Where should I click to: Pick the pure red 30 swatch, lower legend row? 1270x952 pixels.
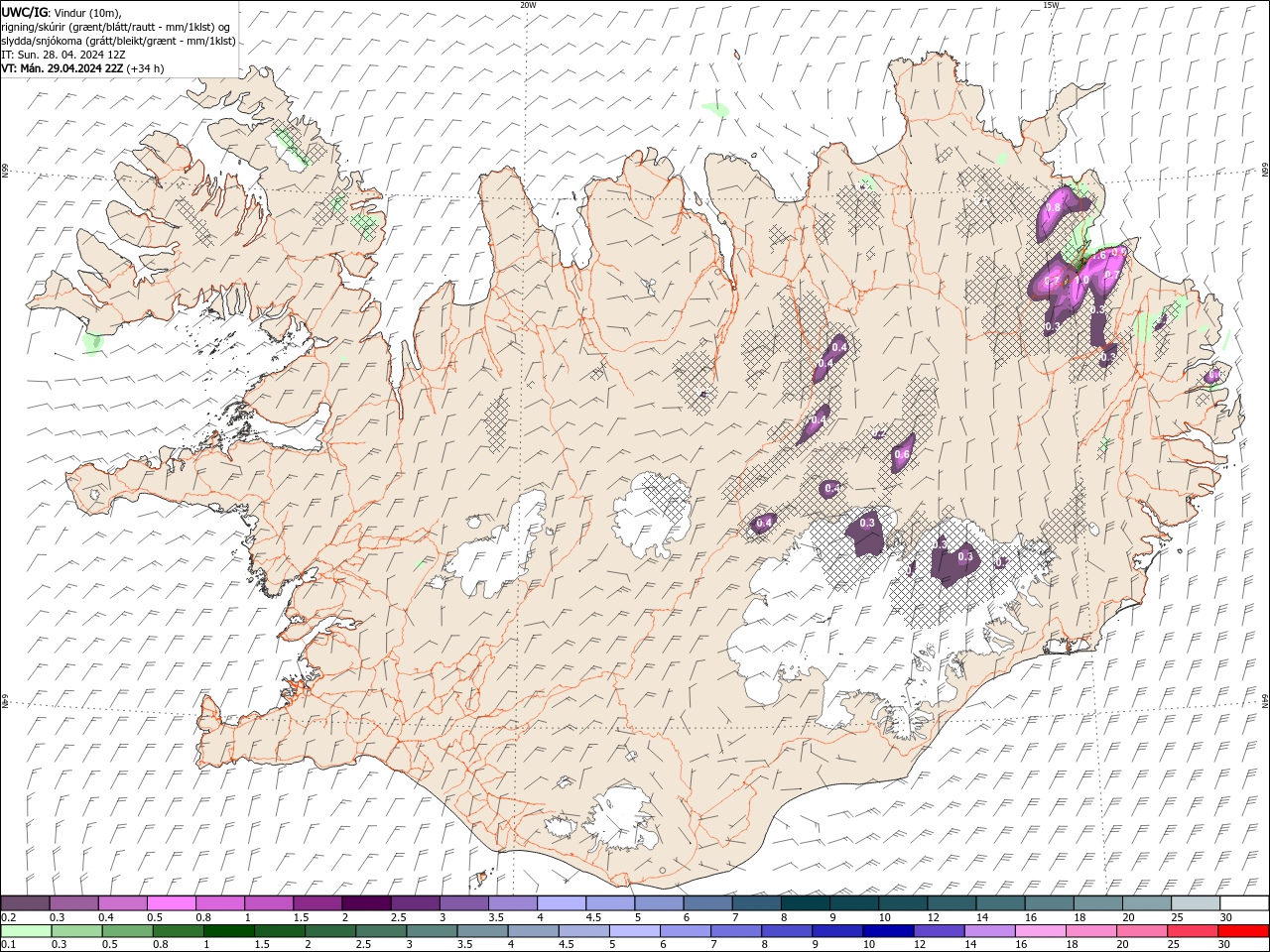pyautogui.click(x=1244, y=931)
